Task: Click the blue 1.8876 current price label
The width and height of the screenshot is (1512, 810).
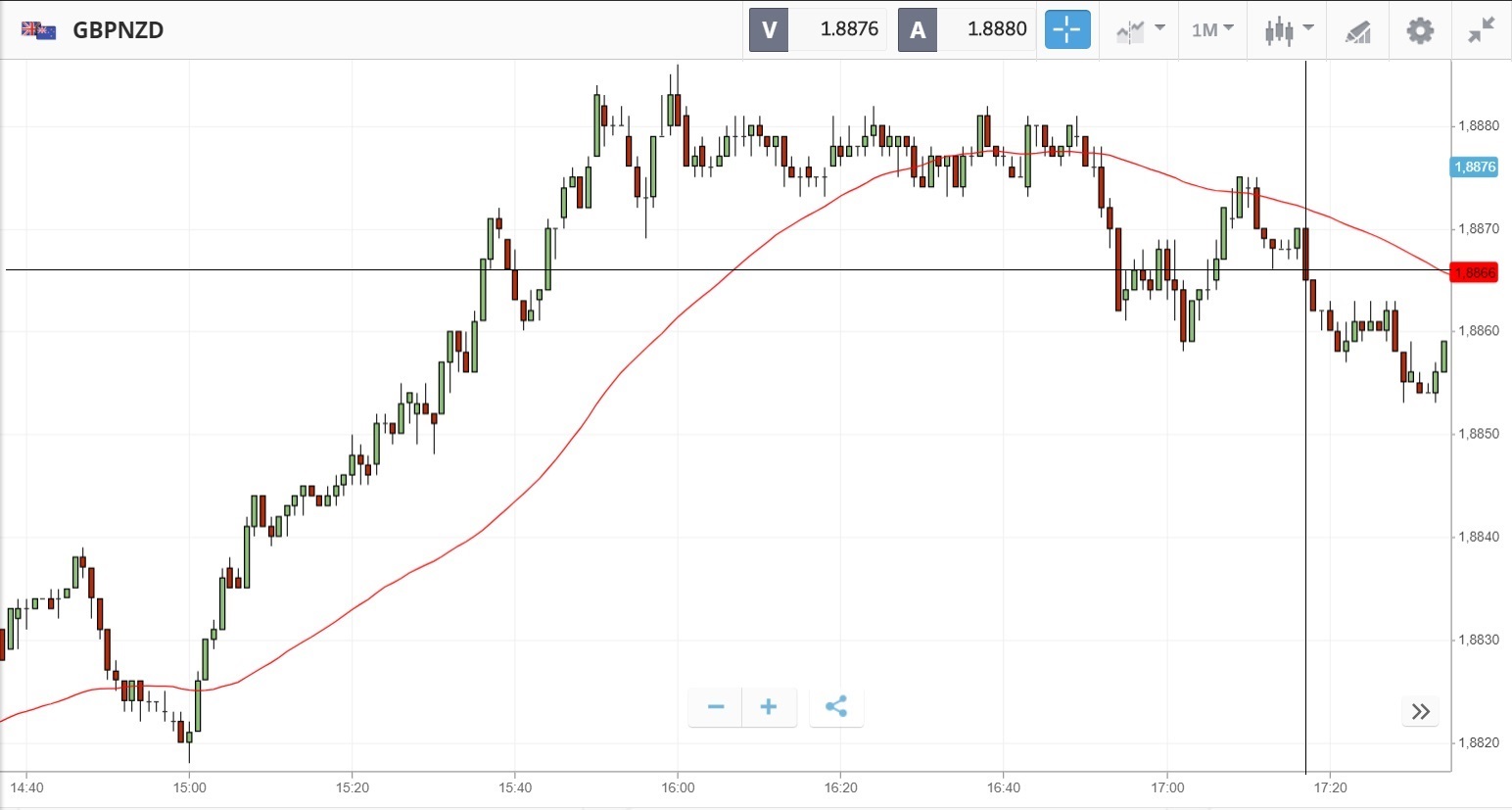Action: click(x=1474, y=167)
